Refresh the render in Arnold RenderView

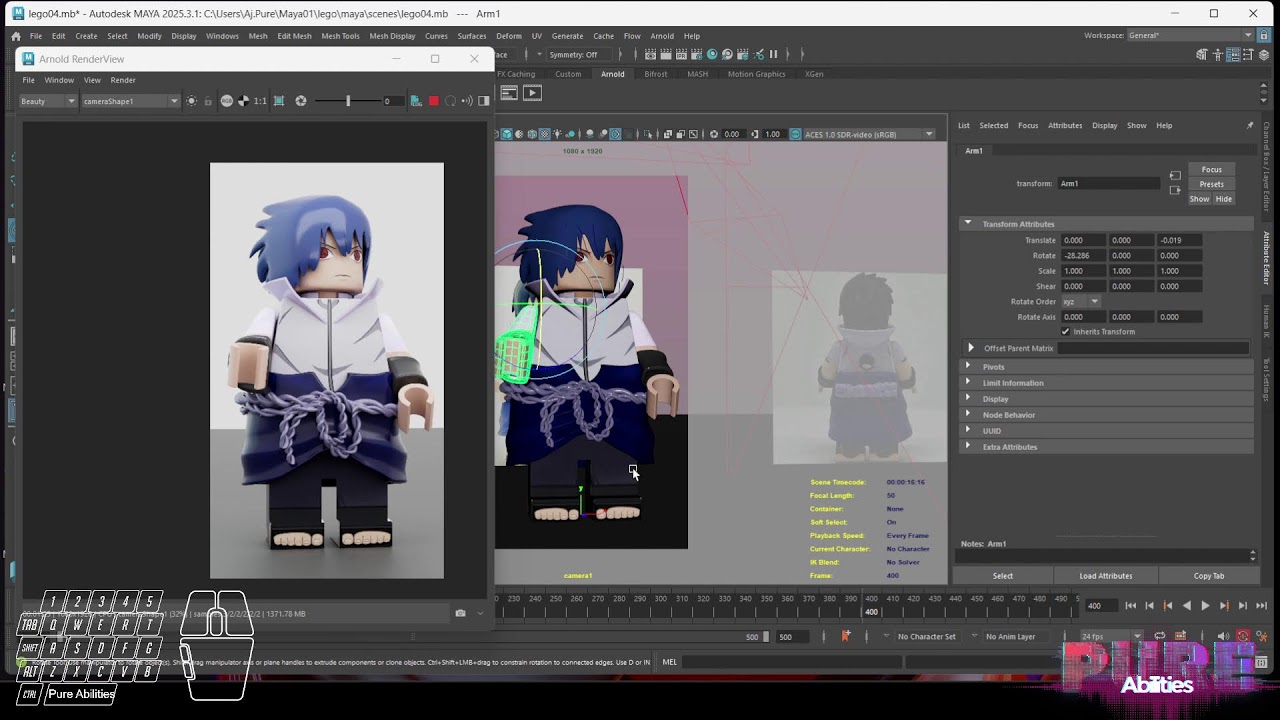click(x=450, y=101)
